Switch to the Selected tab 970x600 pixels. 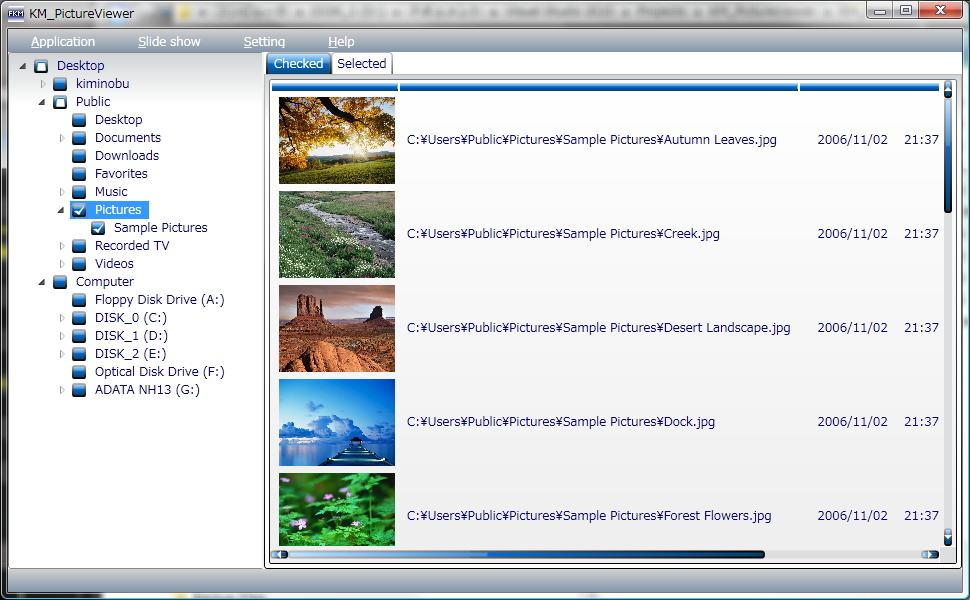point(361,64)
